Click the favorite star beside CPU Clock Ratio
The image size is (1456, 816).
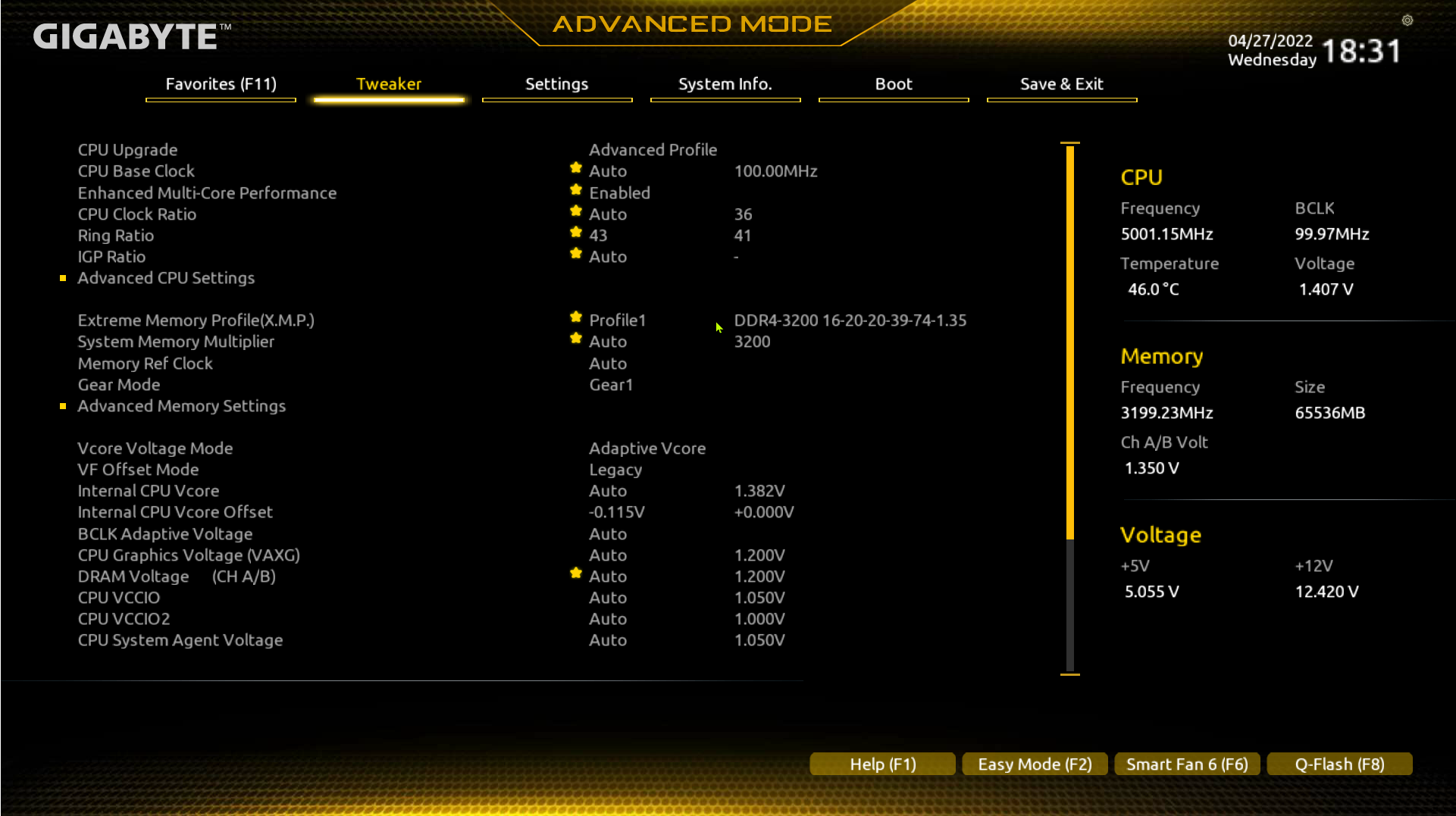point(576,211)
